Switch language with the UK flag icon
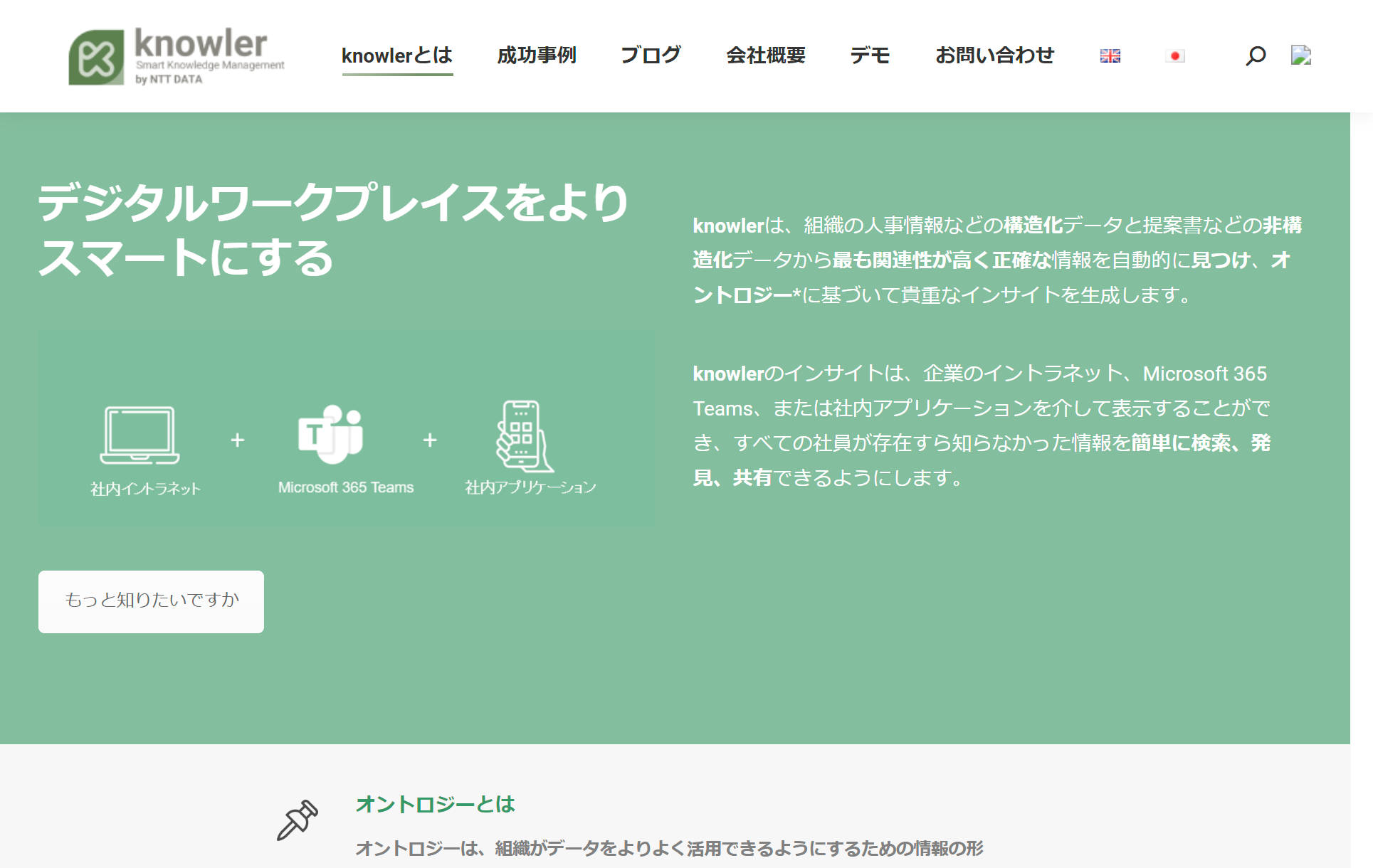The height and width of the screenshot is (868, 1373). 1110,55
